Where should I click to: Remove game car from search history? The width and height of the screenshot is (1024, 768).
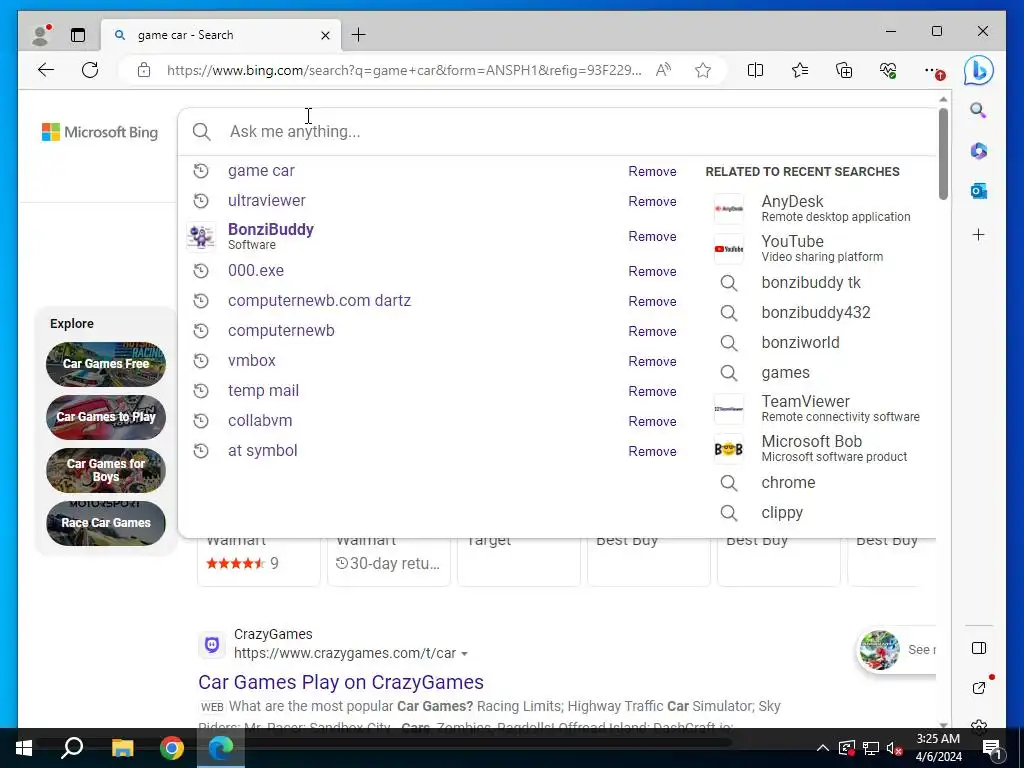click(652, 171)
